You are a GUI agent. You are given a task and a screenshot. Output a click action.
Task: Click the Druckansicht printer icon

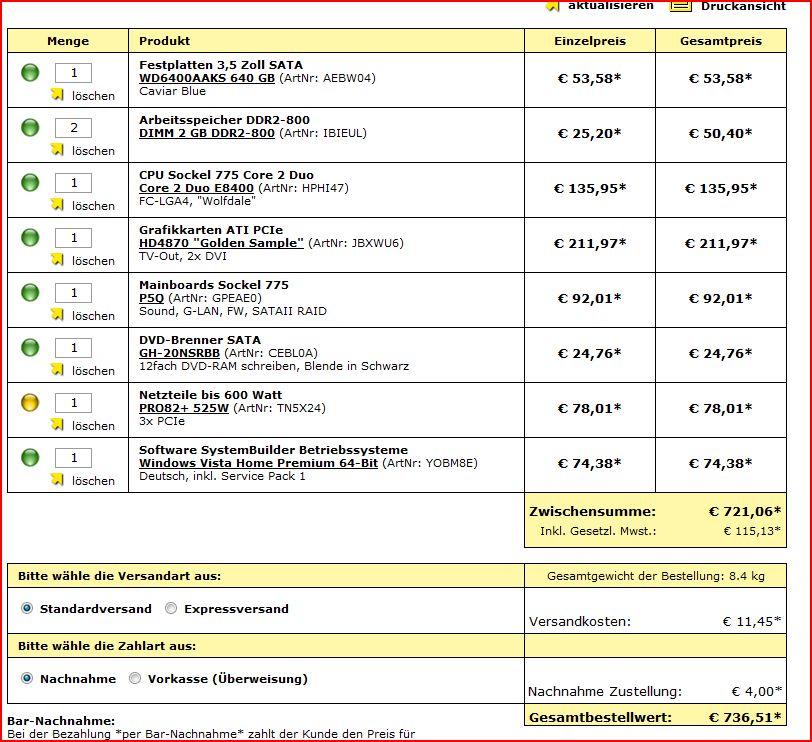click(680, 5)
